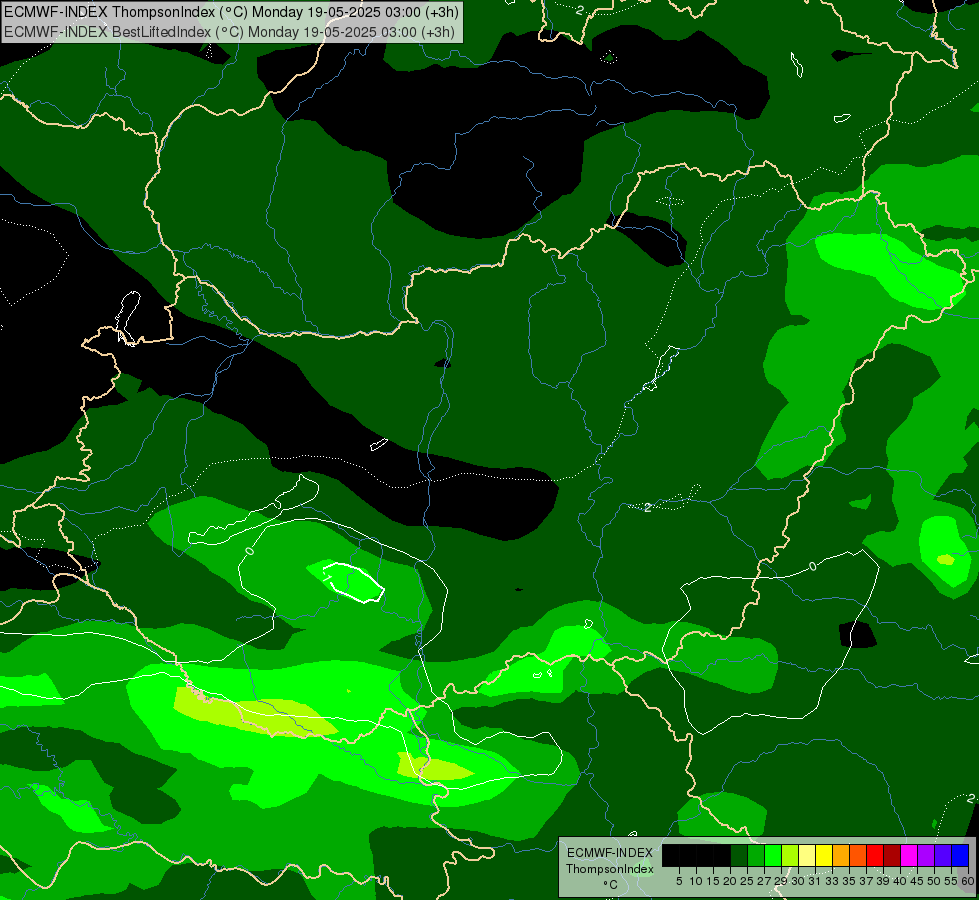The height and width of the screenshot is (900, 979).
Task: Click the legend tick value 29
Action: (x=782, y=881)
